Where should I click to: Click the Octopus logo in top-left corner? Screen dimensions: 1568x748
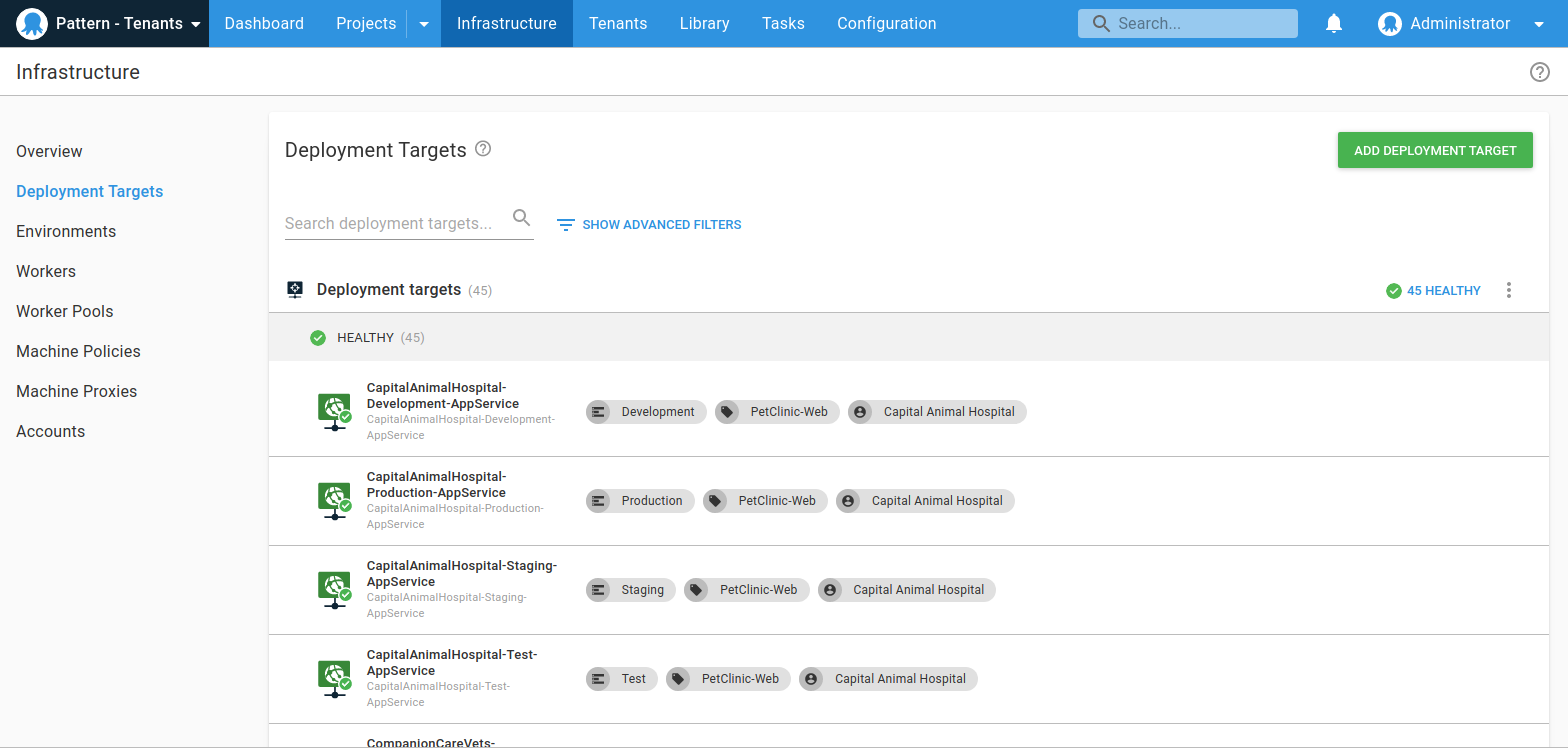click(32, 24)
